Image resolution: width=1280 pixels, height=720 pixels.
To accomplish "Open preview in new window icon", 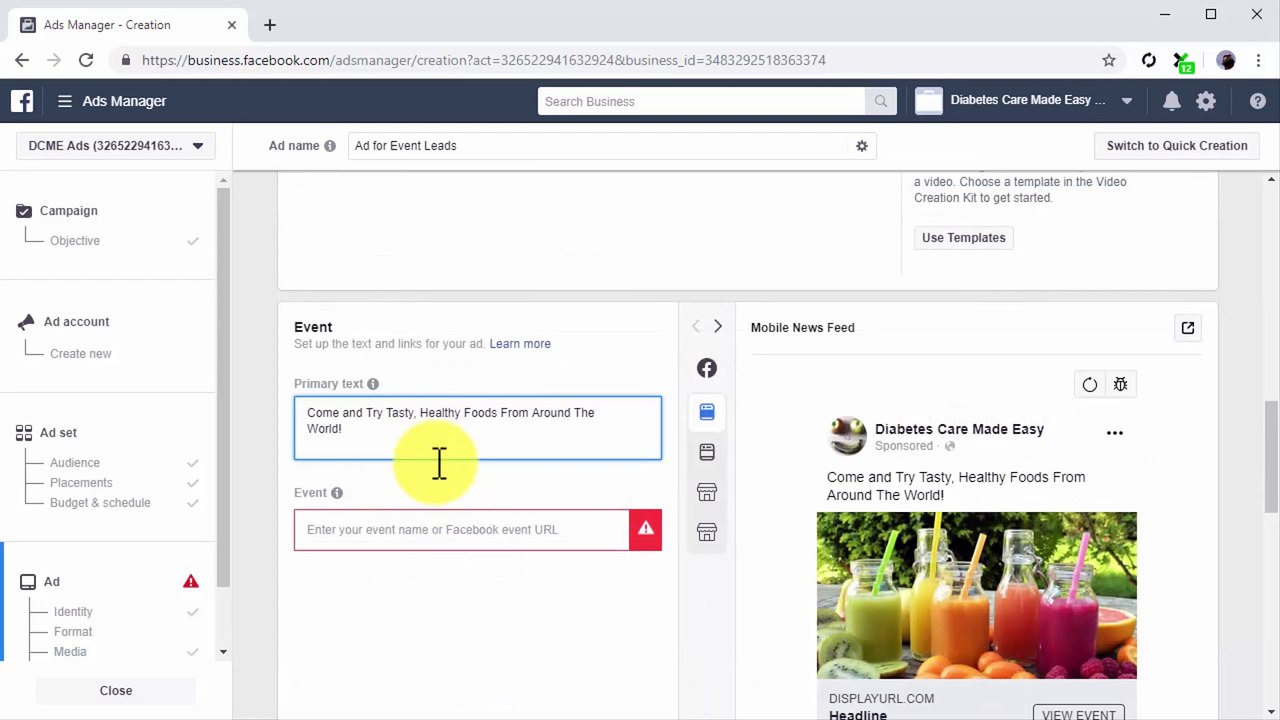I will tap(1188, 328).
